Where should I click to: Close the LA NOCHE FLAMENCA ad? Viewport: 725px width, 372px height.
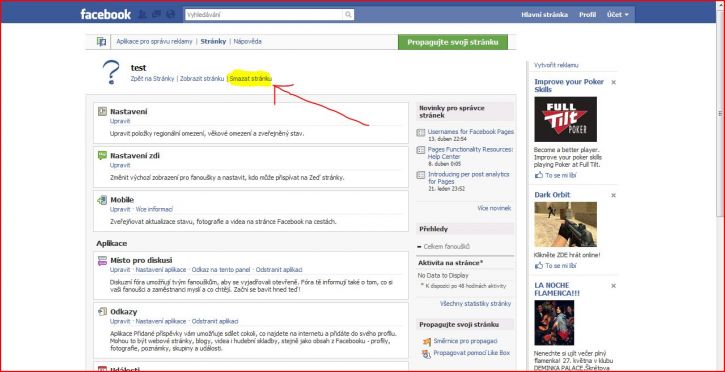click(614, 286)
